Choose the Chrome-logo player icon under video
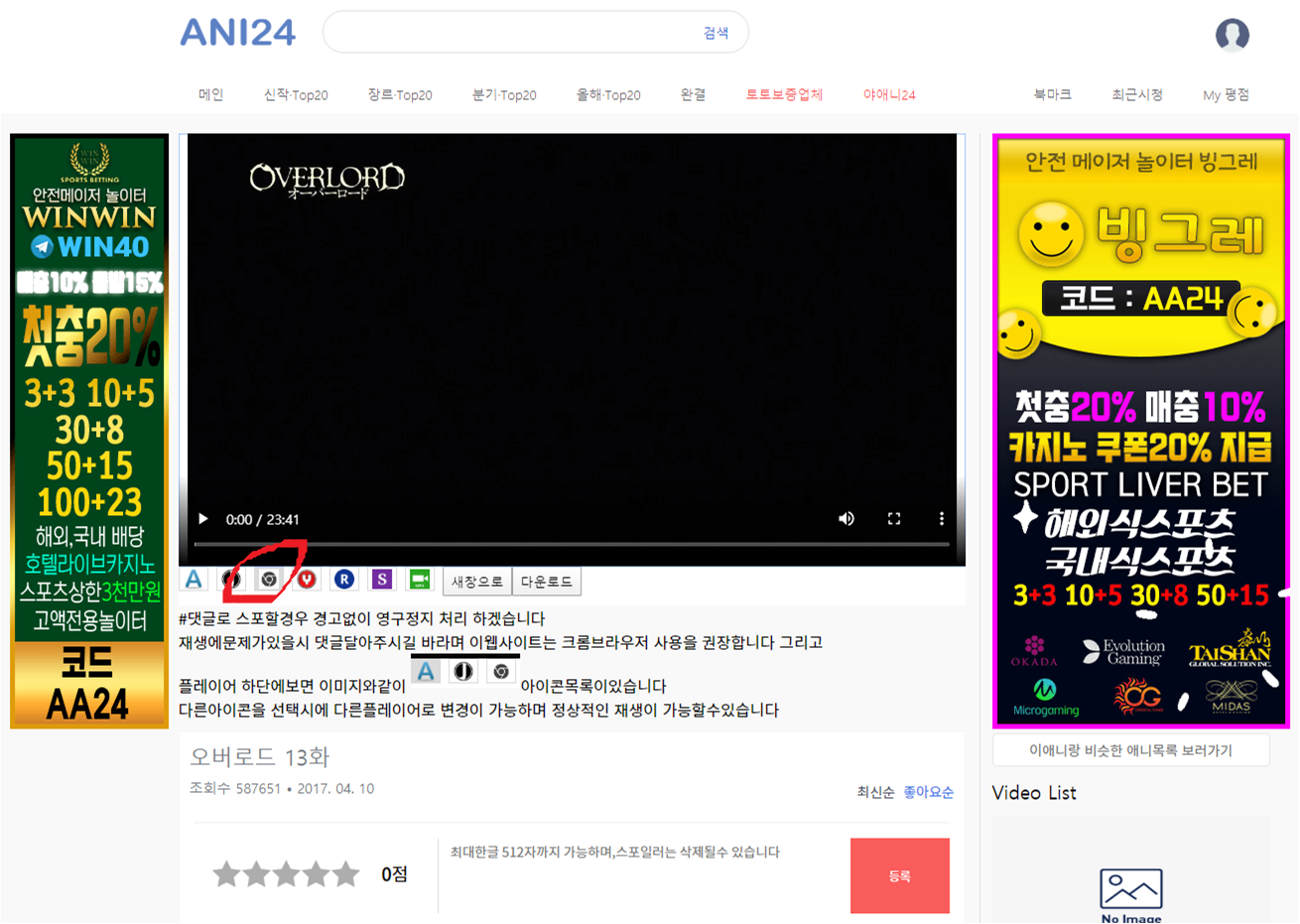 (269, 579)
